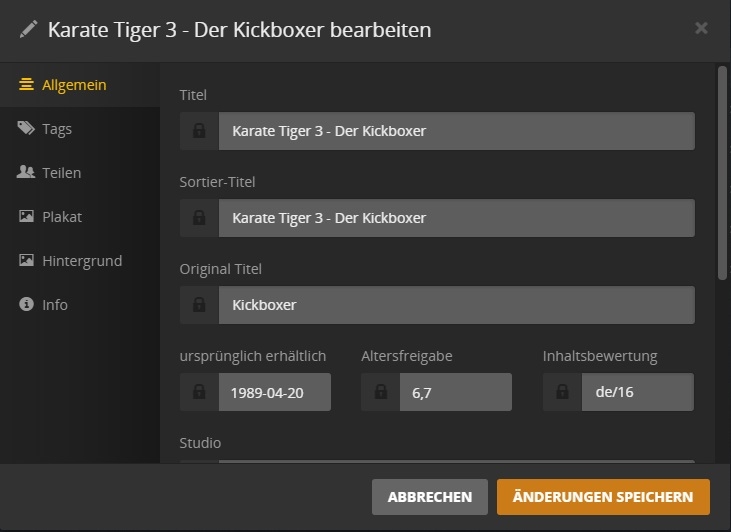Click the Original Titel field containing Kickboxer
731x532 pixels.
(457, 305)
